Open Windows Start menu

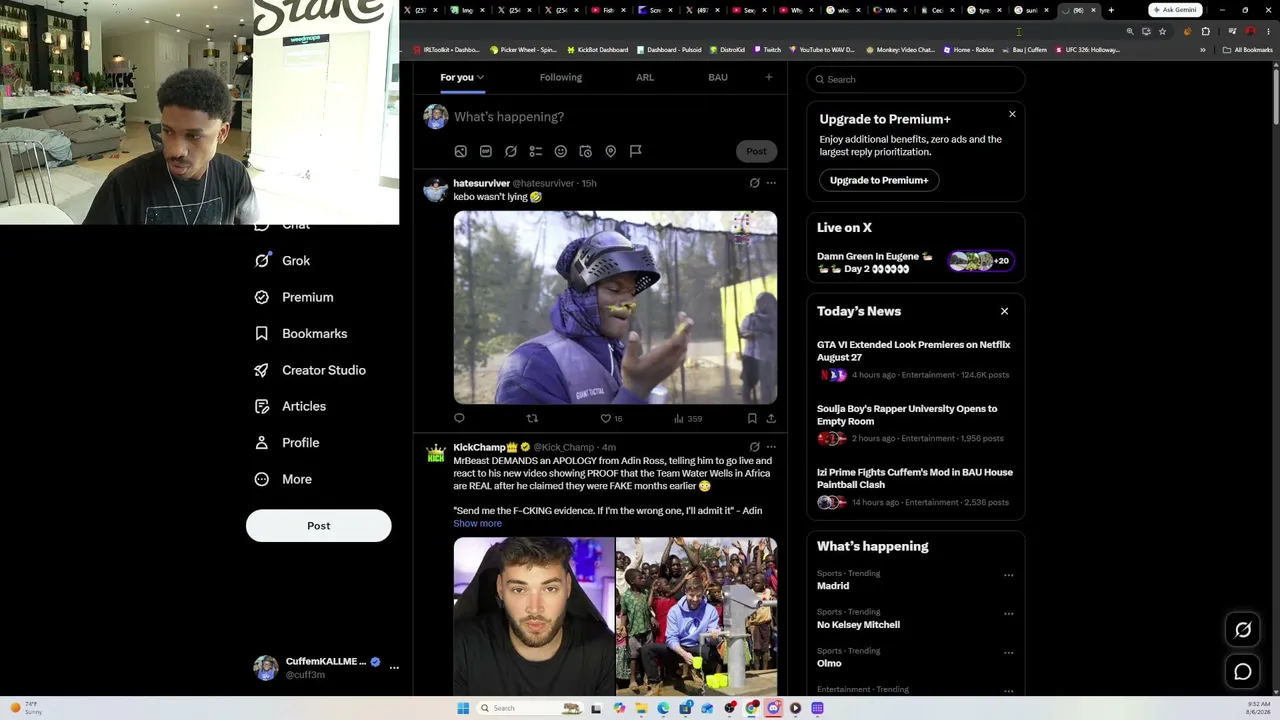(463, 708)
